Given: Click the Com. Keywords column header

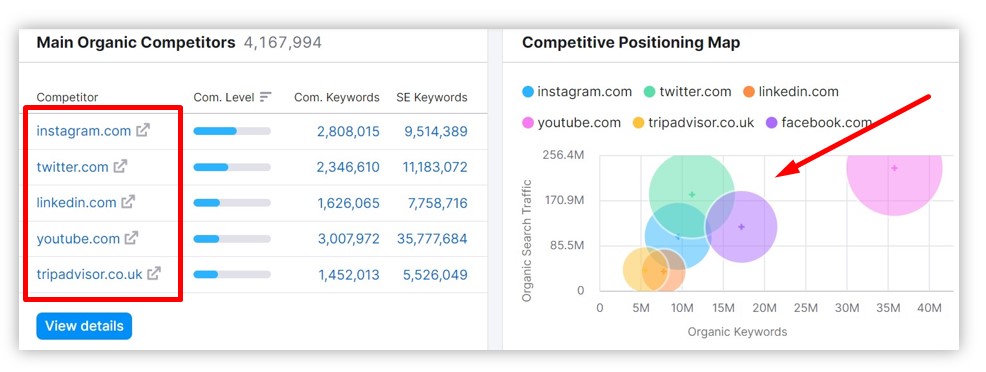Looking at the screenshot, I should 337,97.
